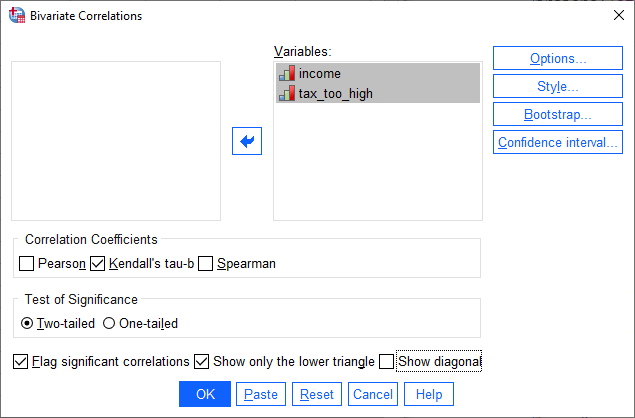The width and height of the screenshot is (635, 418).
Task: Click inside the empty source variable list
Action: (x=116, y=141)
